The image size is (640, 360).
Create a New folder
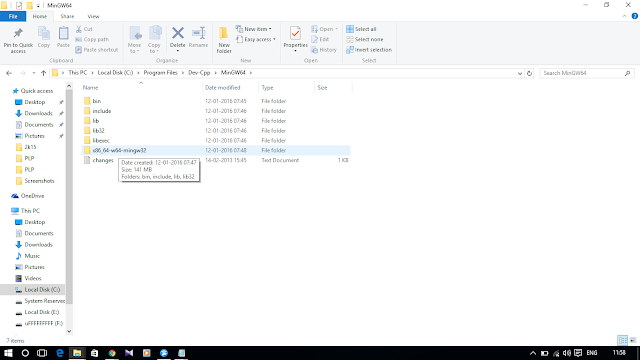224,40
